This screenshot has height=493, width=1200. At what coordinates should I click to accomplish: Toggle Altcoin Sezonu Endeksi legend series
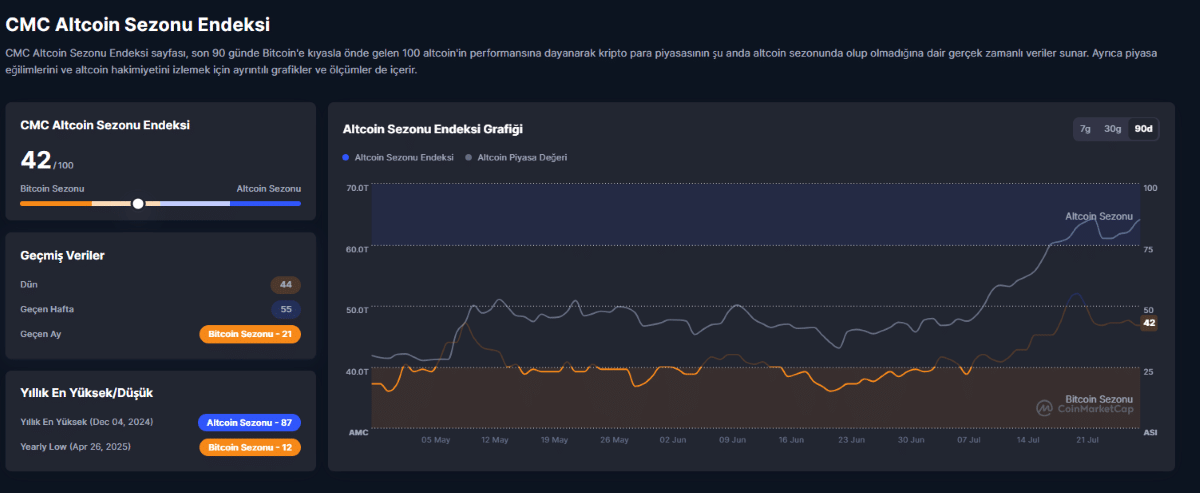tap(398, 157)
